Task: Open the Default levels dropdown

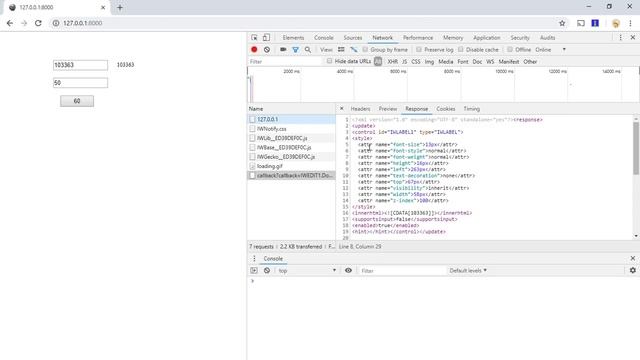Action: click(468, 270)
